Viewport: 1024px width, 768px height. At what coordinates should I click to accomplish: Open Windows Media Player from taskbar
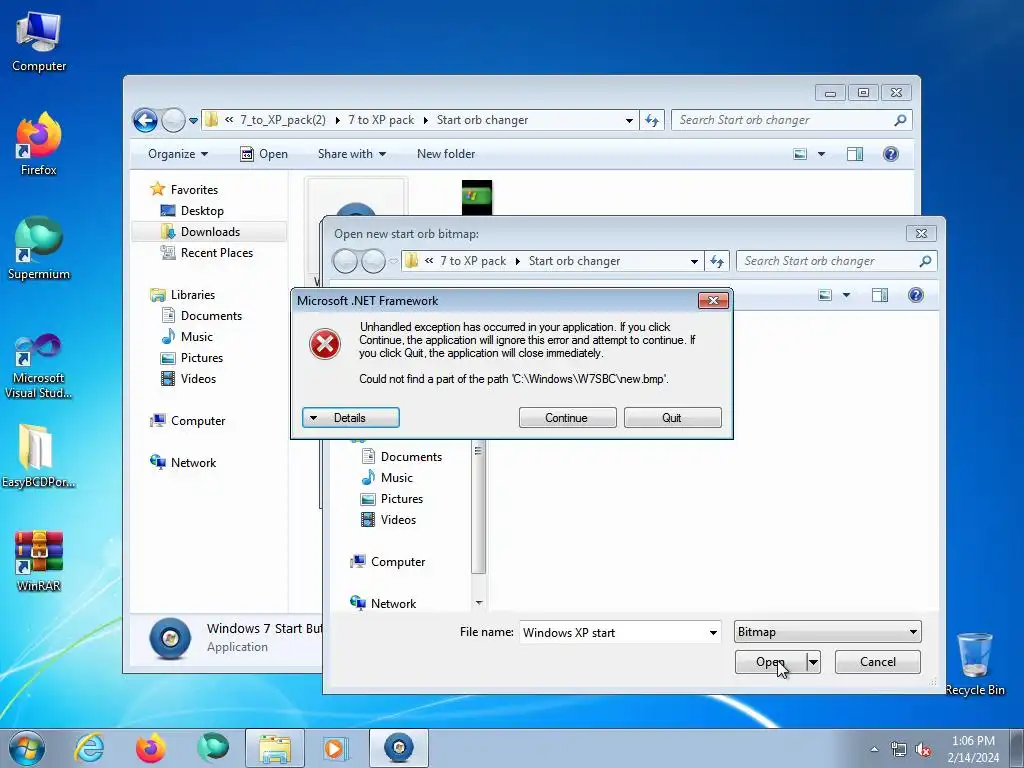(x=336, y=748)
